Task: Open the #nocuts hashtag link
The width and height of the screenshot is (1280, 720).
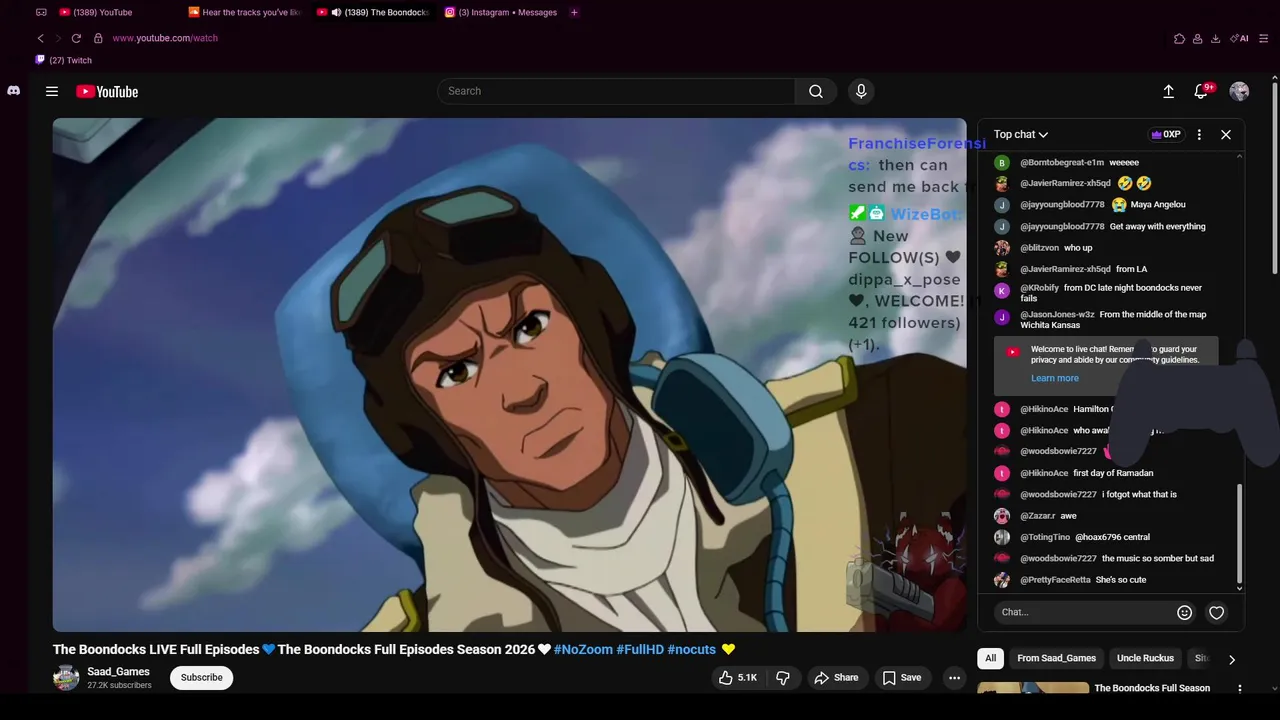Action: tap(692, 649)
